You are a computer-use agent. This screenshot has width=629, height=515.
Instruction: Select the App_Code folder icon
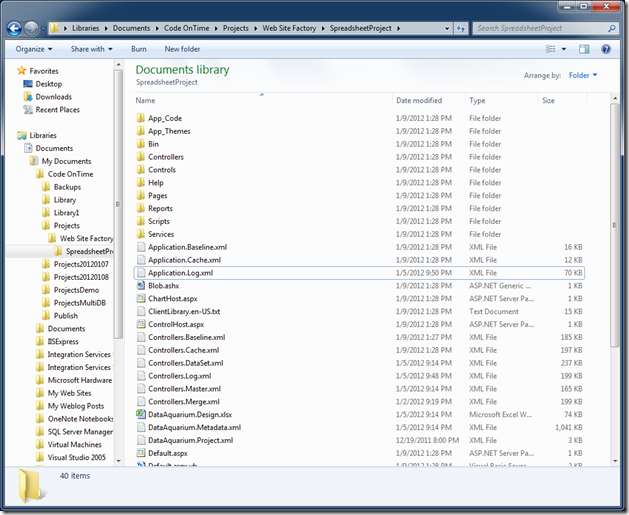click(140, 118)
